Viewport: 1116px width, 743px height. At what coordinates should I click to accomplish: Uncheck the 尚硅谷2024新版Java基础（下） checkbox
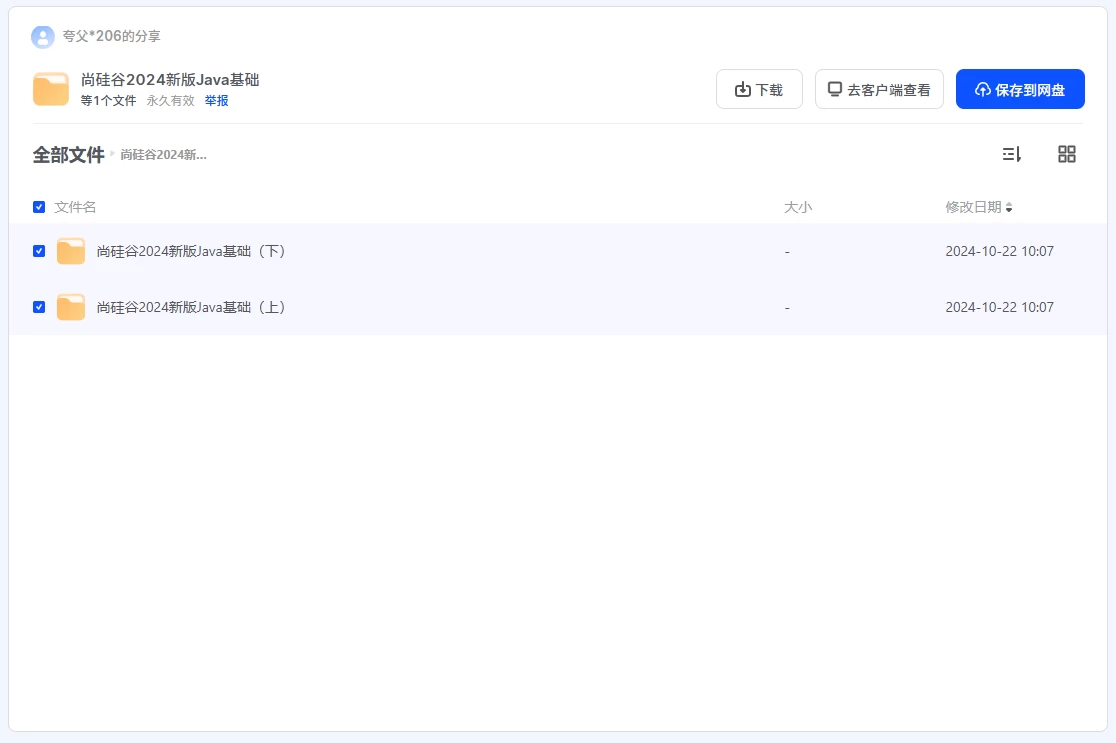tap(39, 251)
